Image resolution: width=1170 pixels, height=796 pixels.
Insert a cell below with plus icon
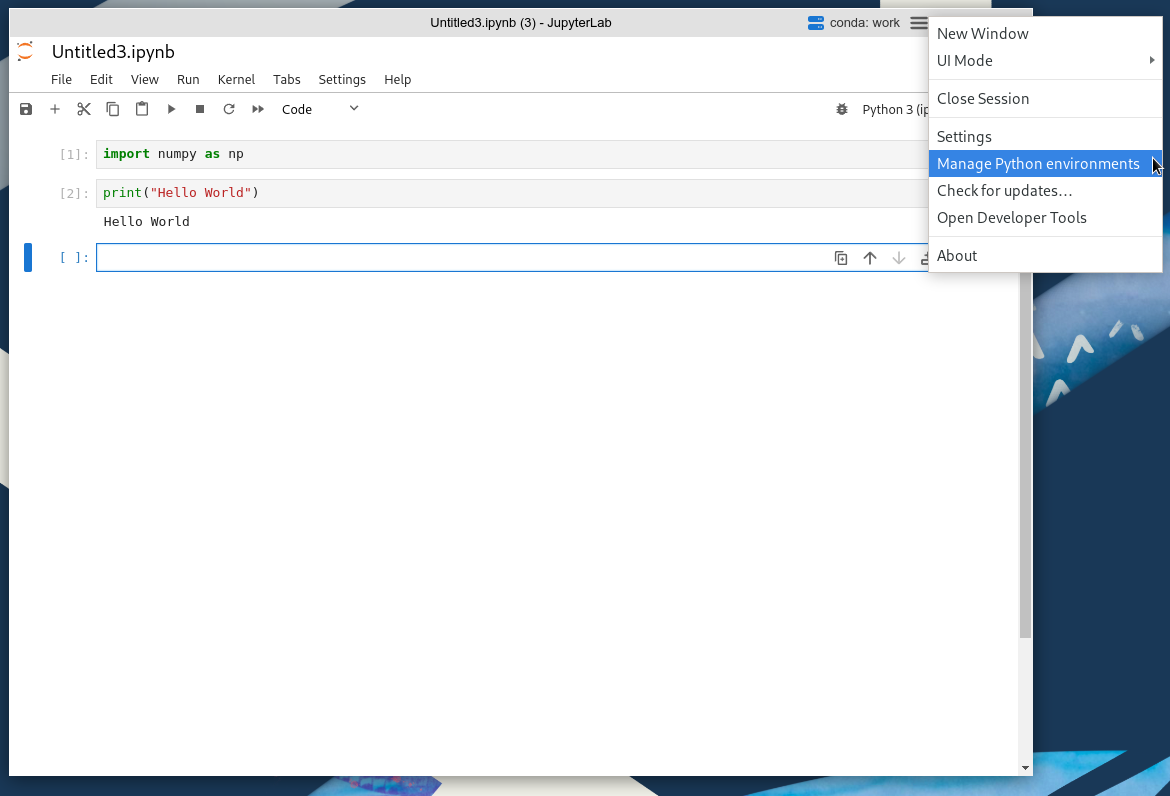coord(54,109)
